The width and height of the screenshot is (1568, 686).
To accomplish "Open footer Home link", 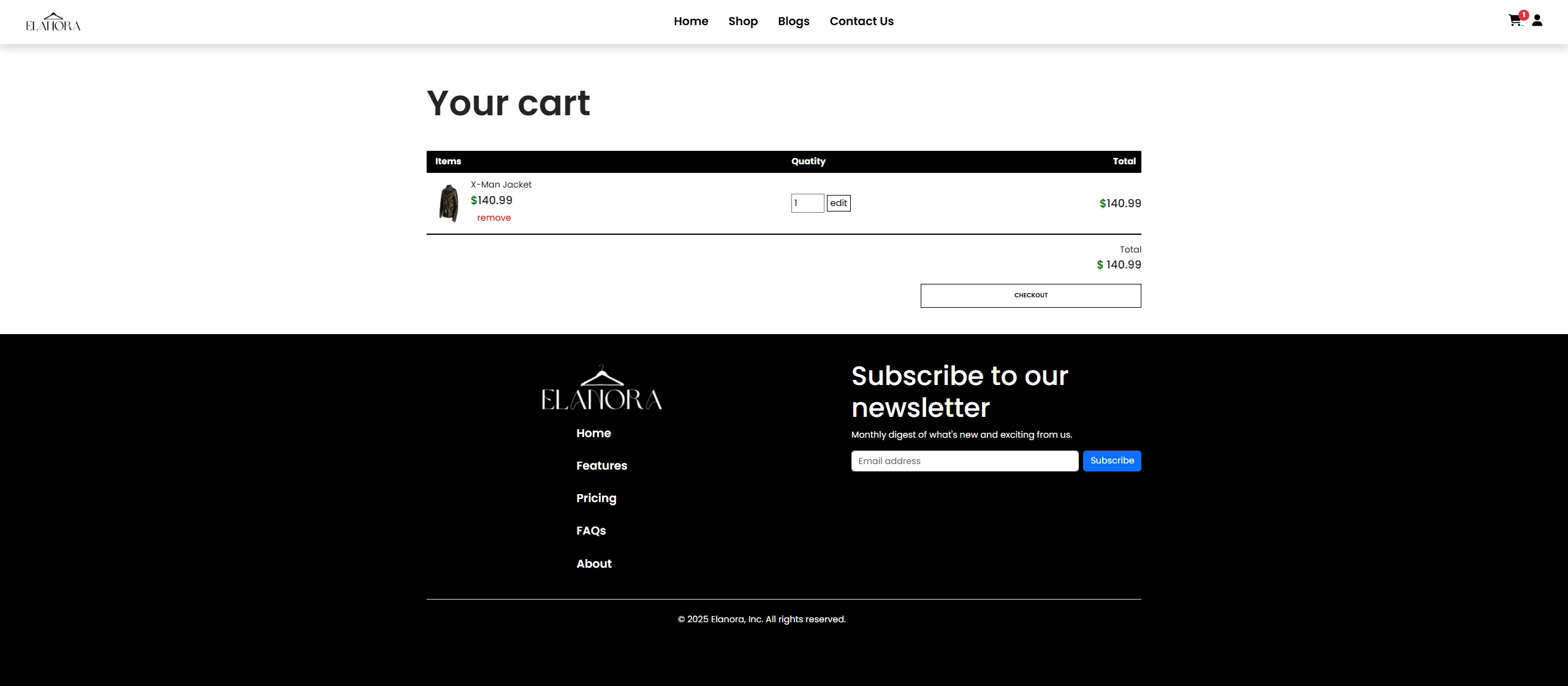I will tap(593, 433).
